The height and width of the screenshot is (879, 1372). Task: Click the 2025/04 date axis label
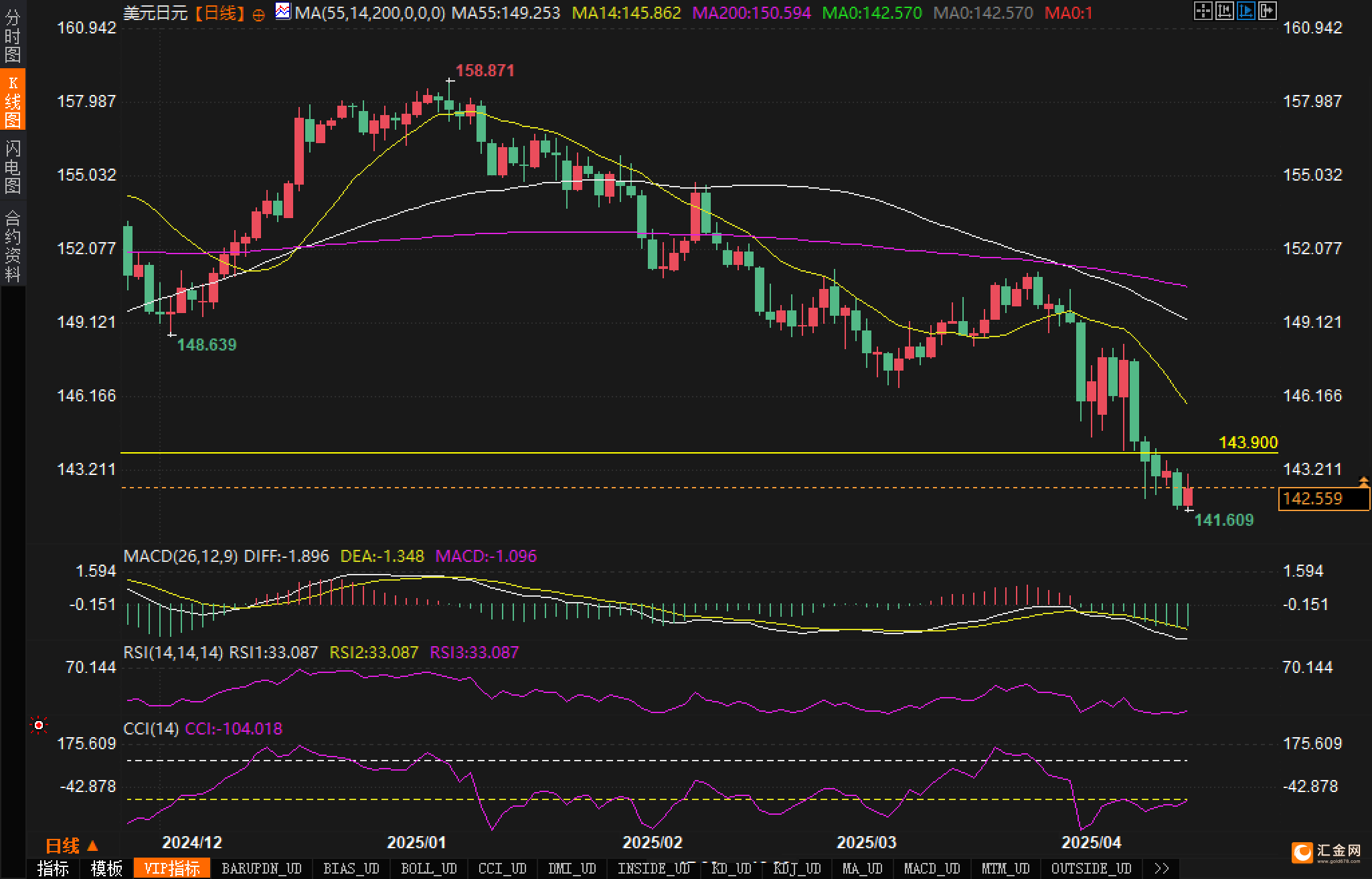click(x=1092, y=842)
